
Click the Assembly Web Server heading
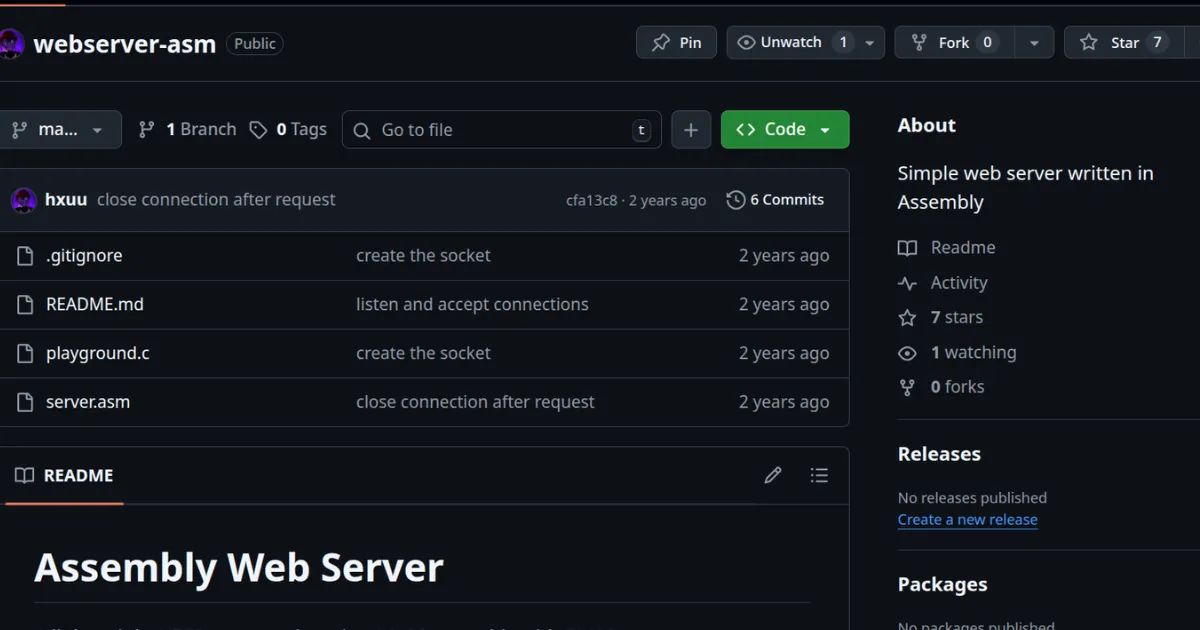(239, 568)
